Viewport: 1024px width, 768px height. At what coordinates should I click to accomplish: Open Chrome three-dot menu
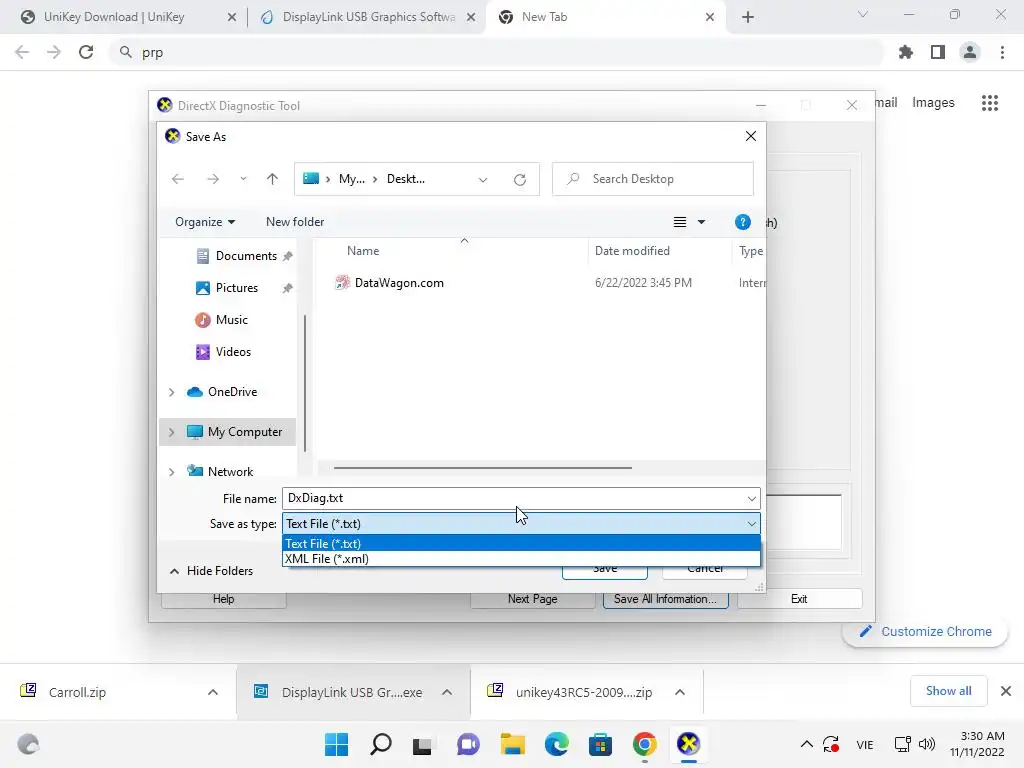[x=1002, y=52]
